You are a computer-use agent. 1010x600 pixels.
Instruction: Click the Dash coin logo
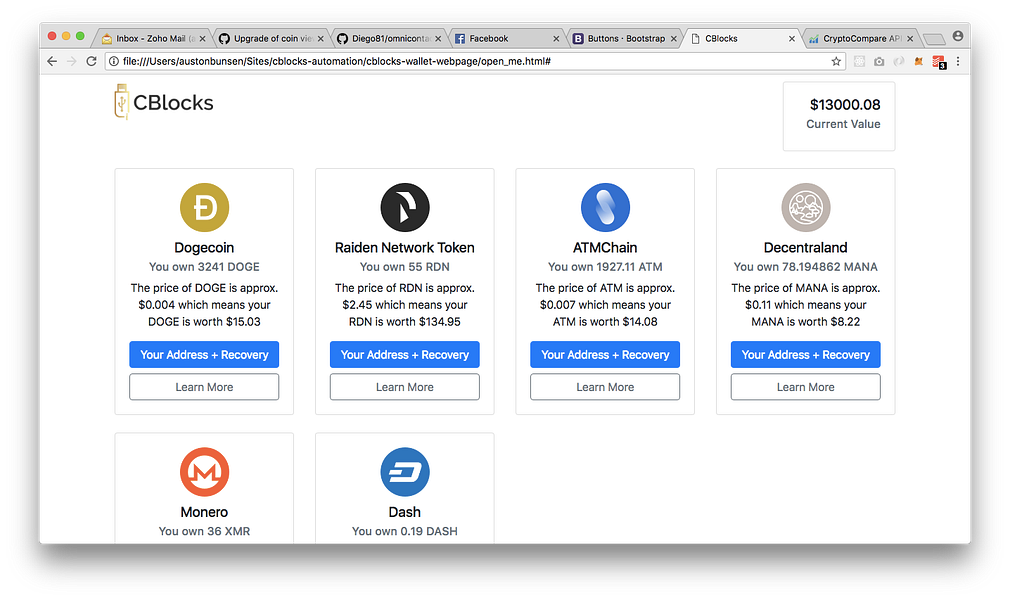[x=405, y=472]
